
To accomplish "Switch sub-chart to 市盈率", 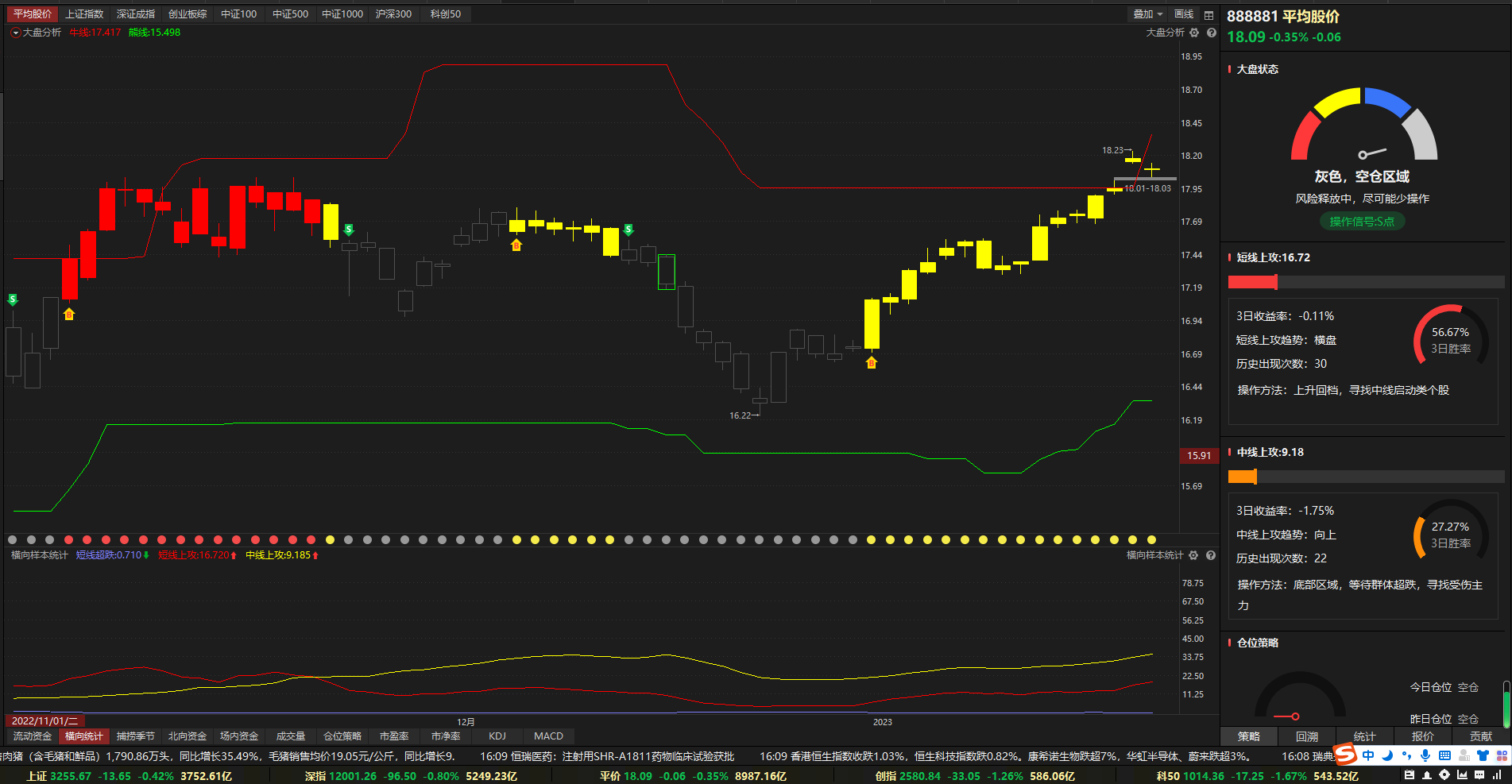I will 394,736.
